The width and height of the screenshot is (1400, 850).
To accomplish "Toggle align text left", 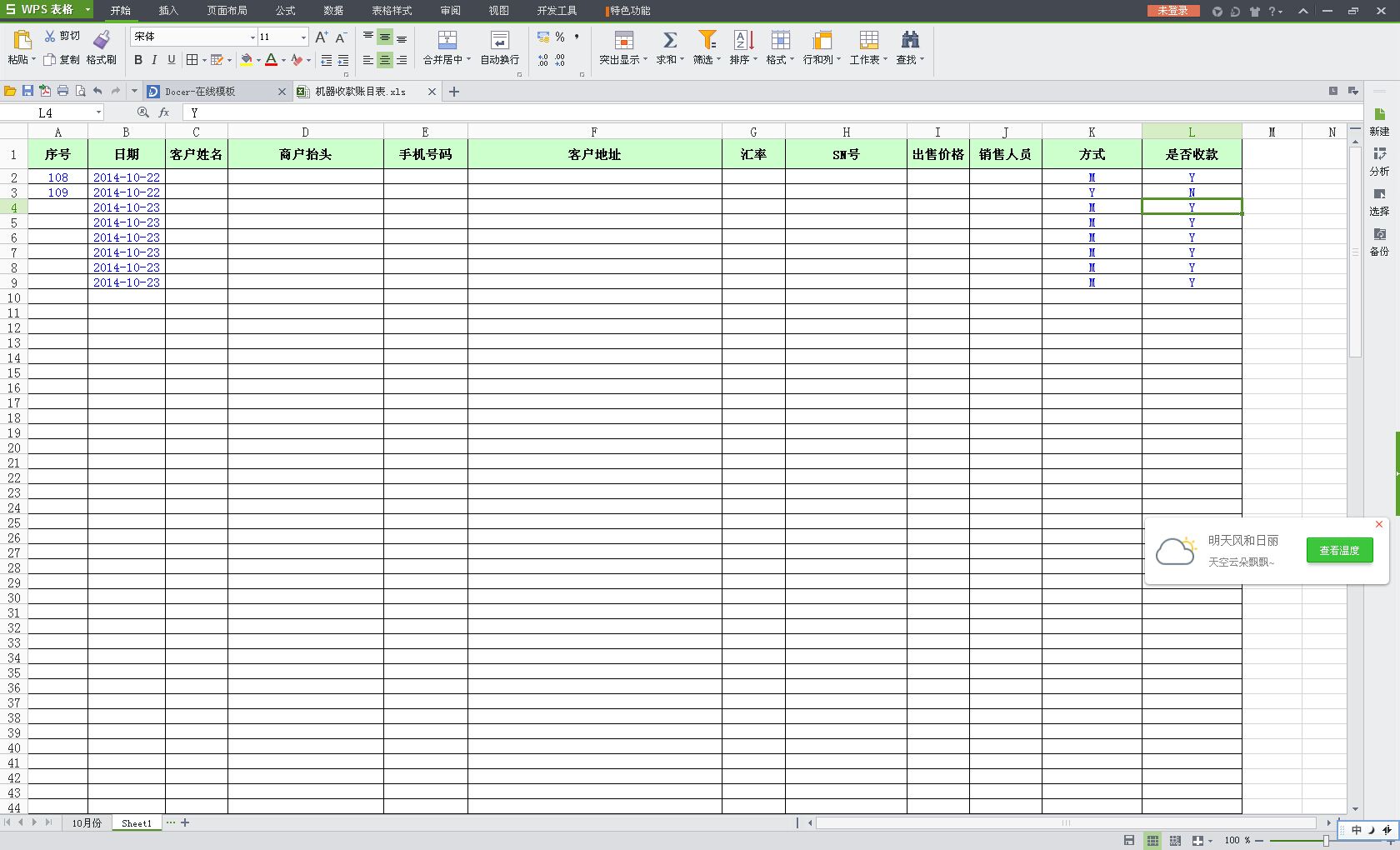I will [368, 60].
